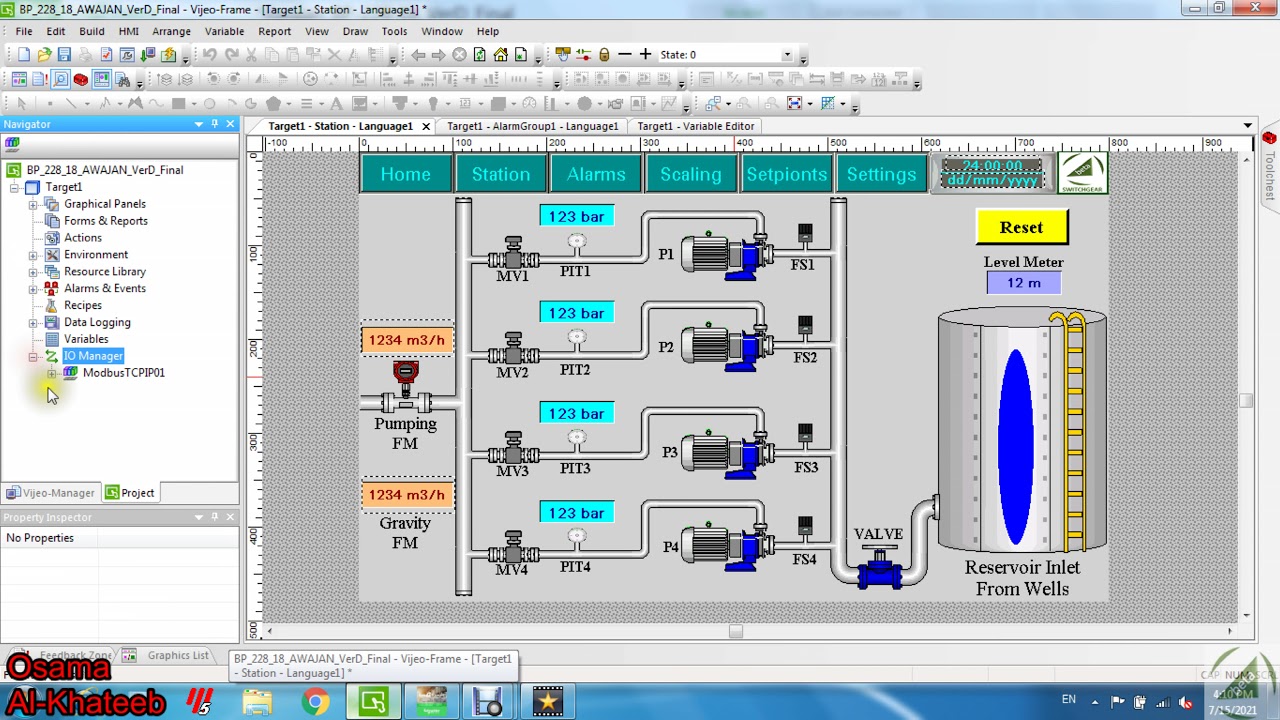Click the Settings panel button
1280x720 pixels.
click(x=881, y=174)
